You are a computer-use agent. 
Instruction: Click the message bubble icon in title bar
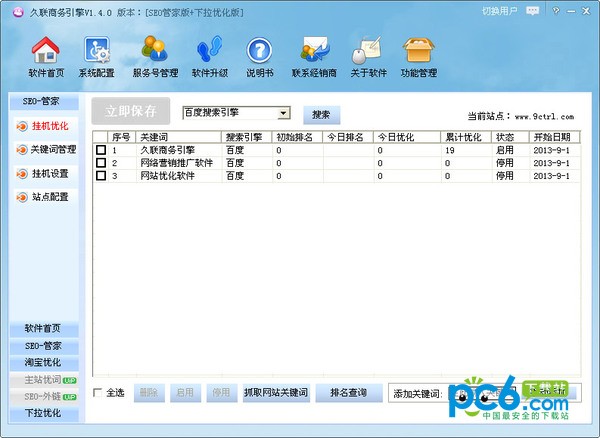(x=532, y=11)
